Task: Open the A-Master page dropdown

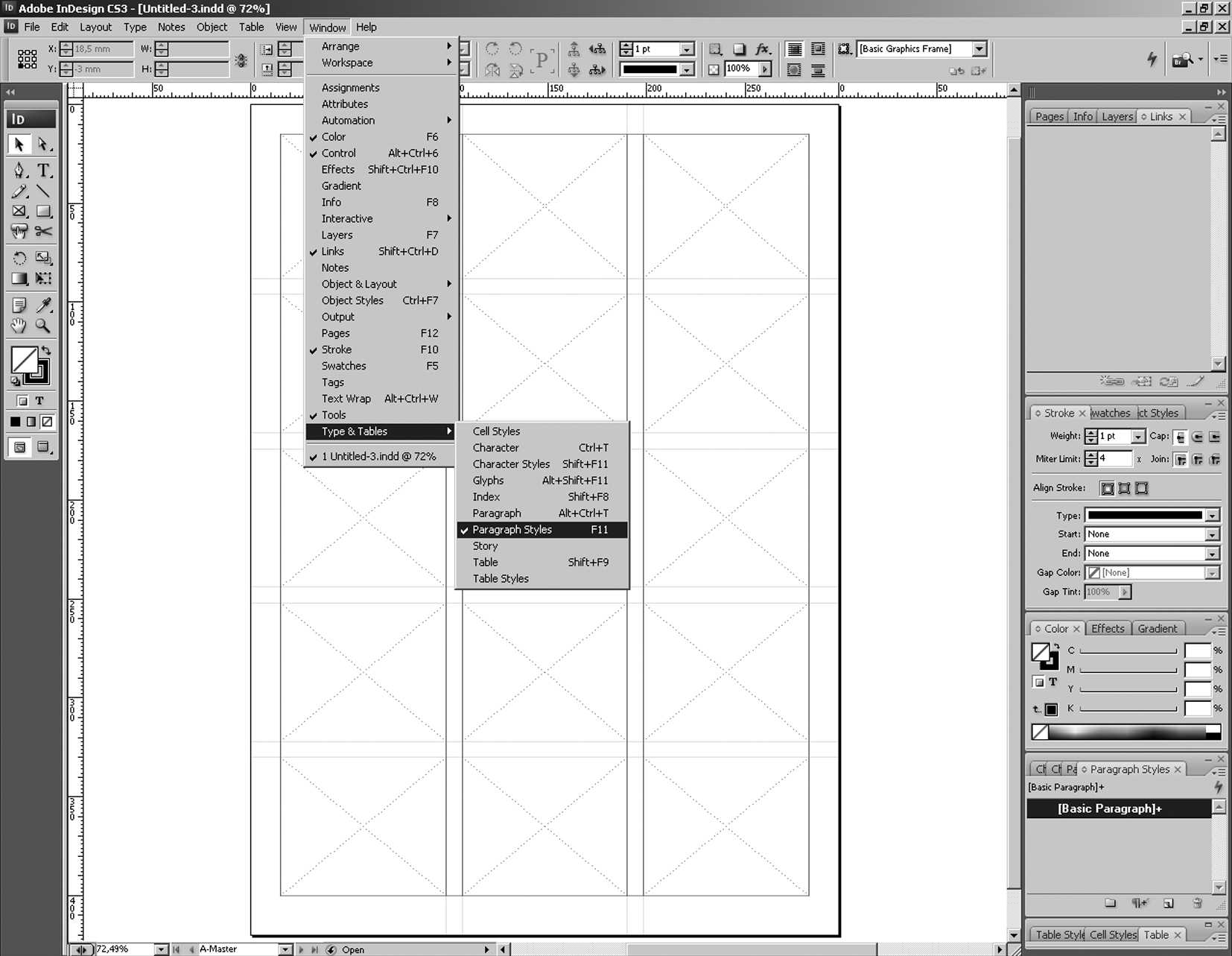Action: (x=285, y=949)
